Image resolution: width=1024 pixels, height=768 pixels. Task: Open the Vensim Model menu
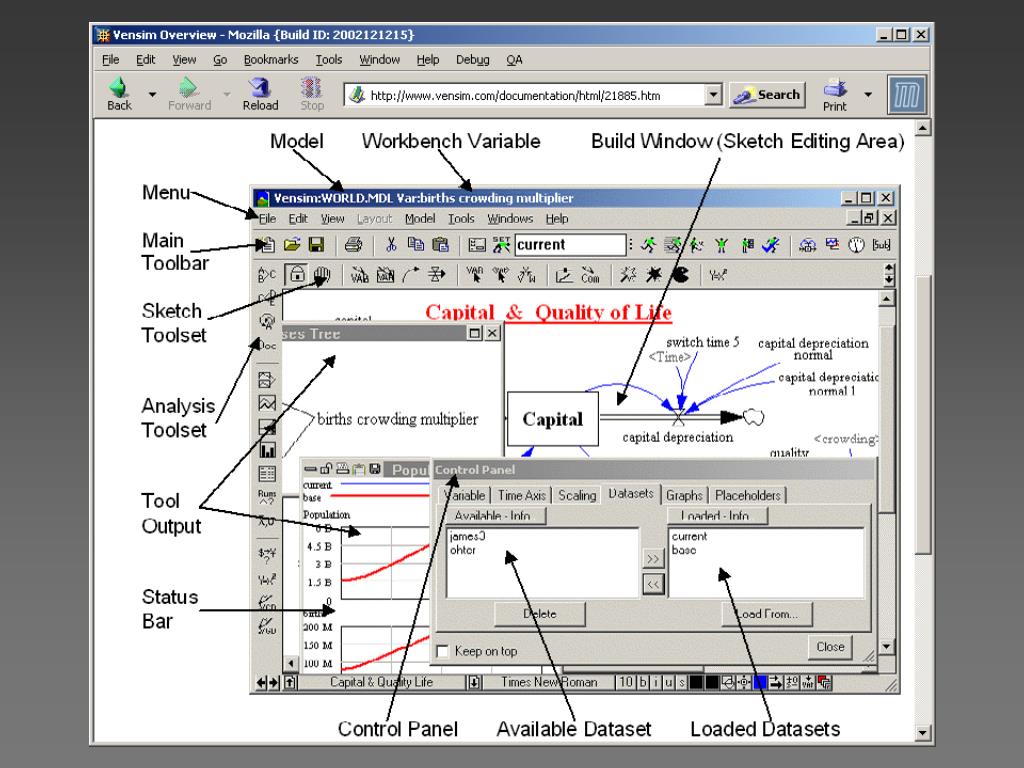[419, 219]
